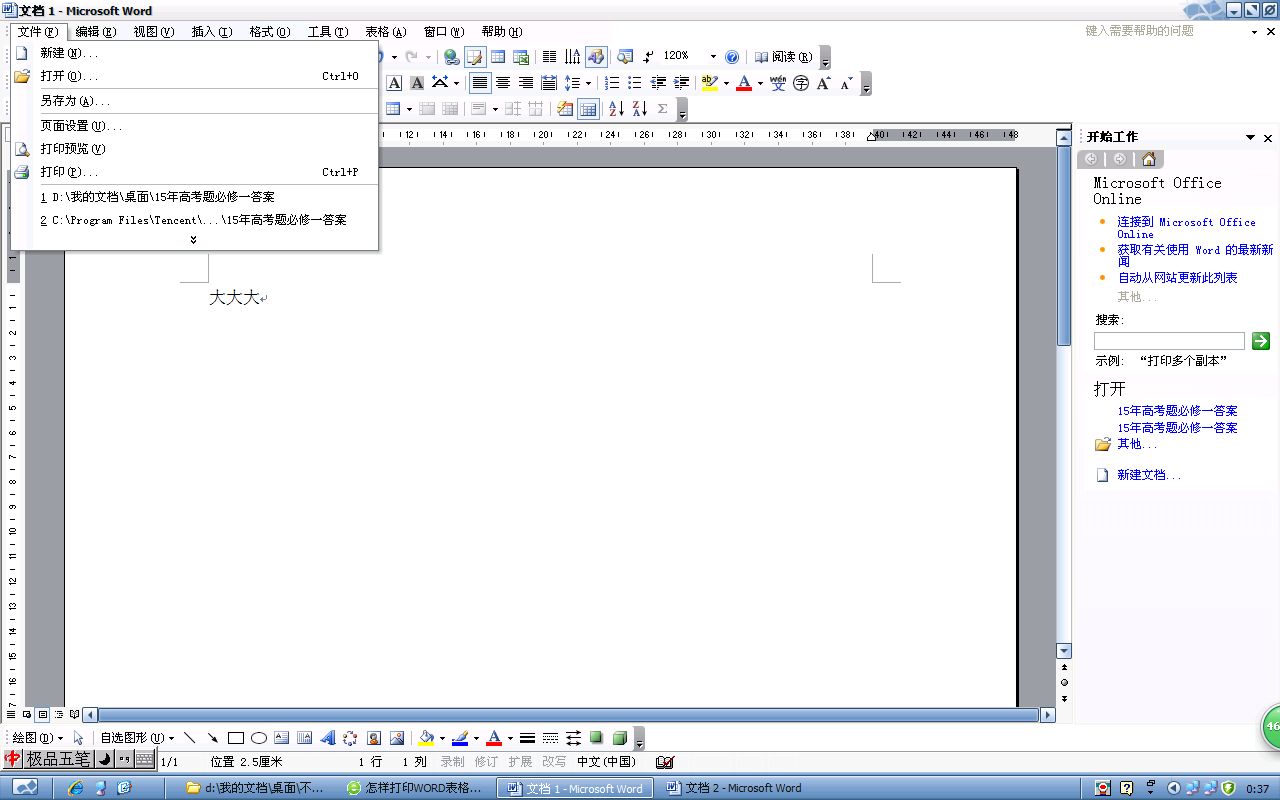1280x800 pixels.
Task: Insert an Excel worksheet from the toolbar
Action: pyautogui.click(x=520, y=57)
